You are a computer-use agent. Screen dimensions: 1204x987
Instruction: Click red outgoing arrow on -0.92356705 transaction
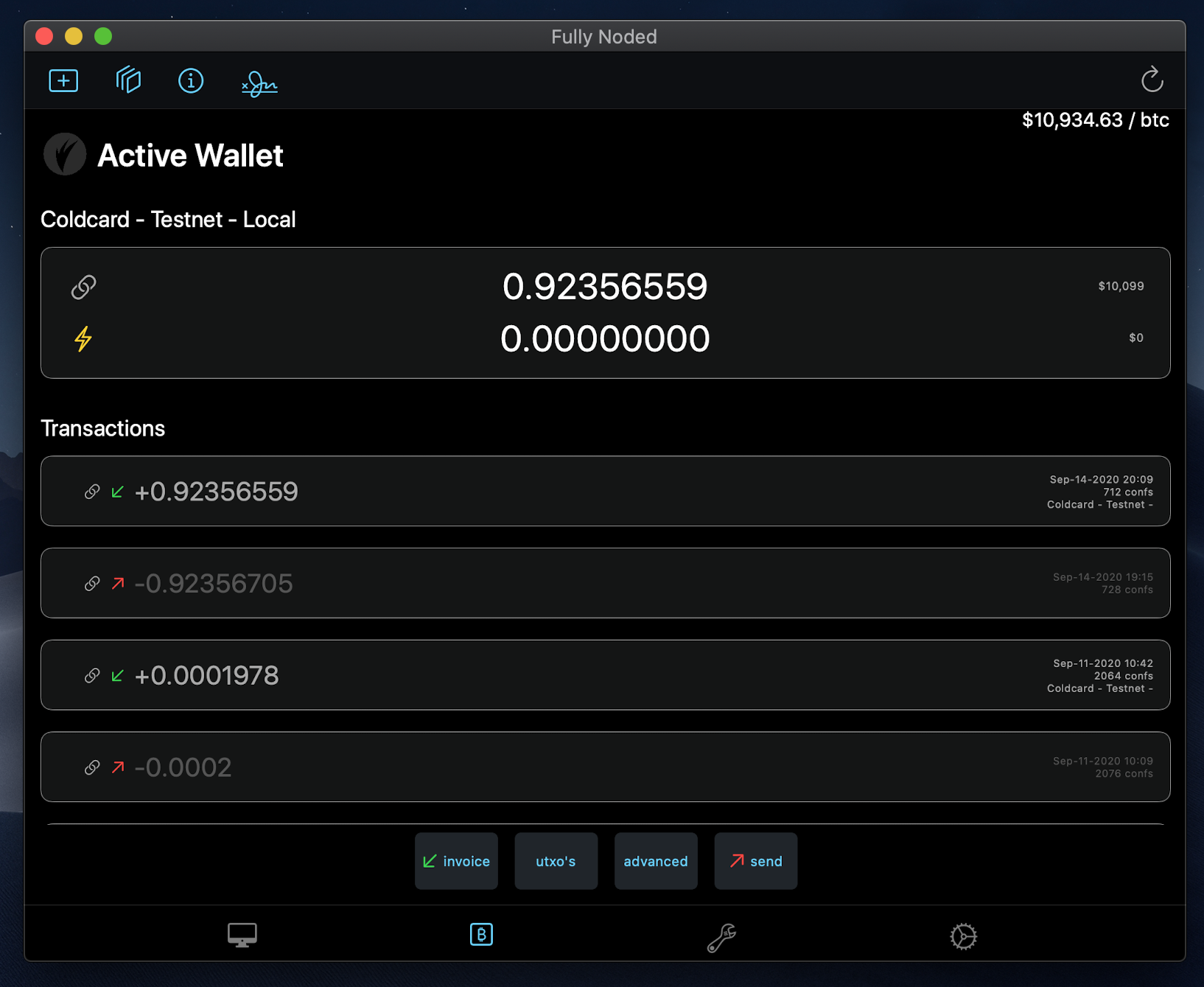point(117,584)
